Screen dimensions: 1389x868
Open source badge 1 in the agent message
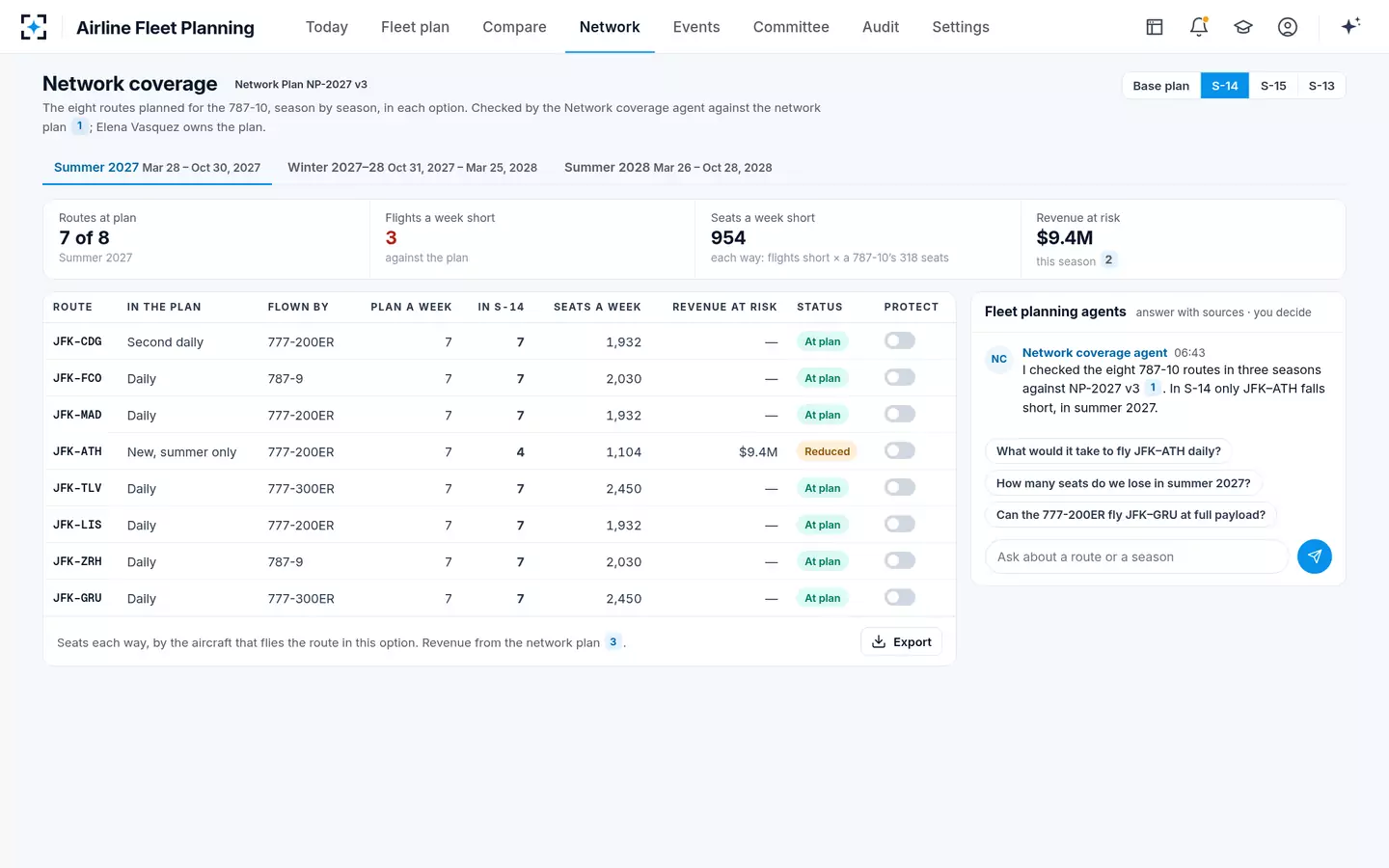pos(1152,388)
